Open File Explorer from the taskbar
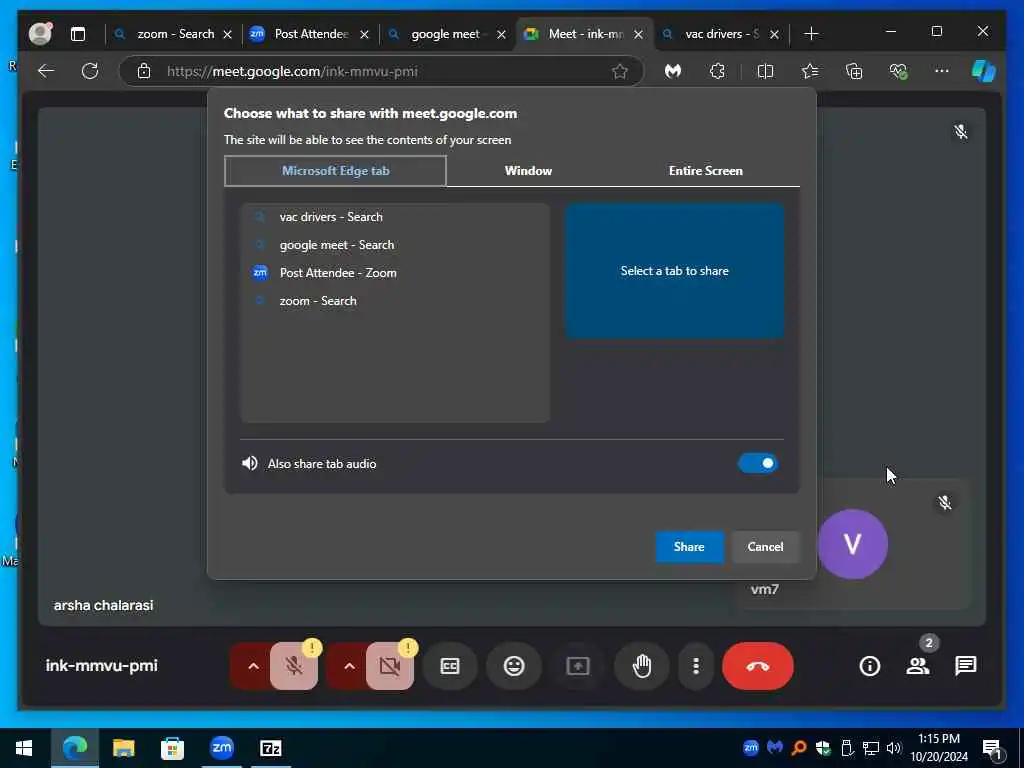The height and width of the screenshot is (768, 1024). point(123,748)
